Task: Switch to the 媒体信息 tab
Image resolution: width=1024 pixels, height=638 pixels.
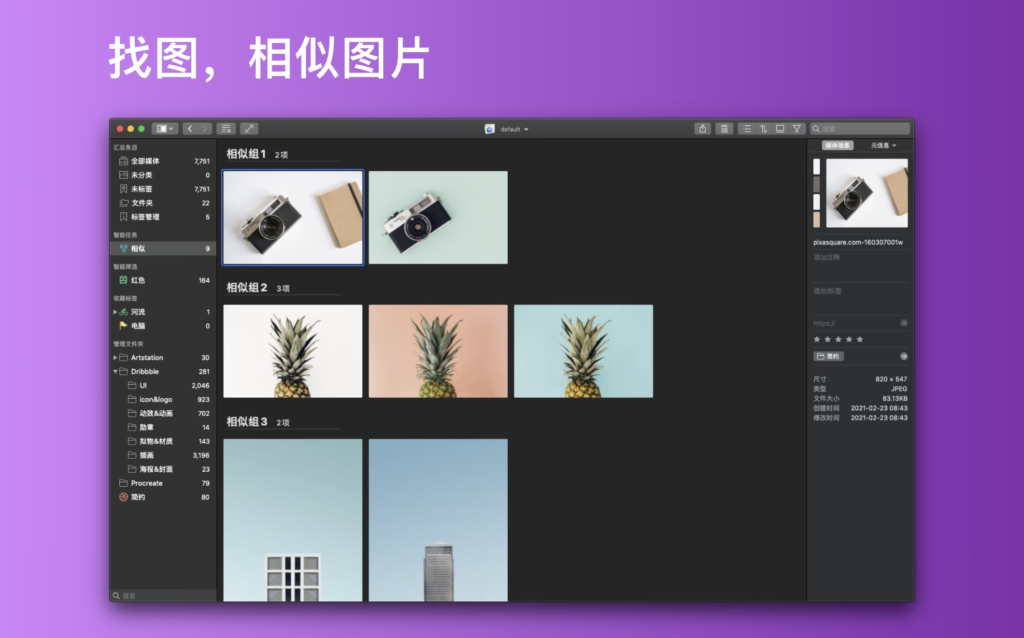Action: click(x=837, y=143)
